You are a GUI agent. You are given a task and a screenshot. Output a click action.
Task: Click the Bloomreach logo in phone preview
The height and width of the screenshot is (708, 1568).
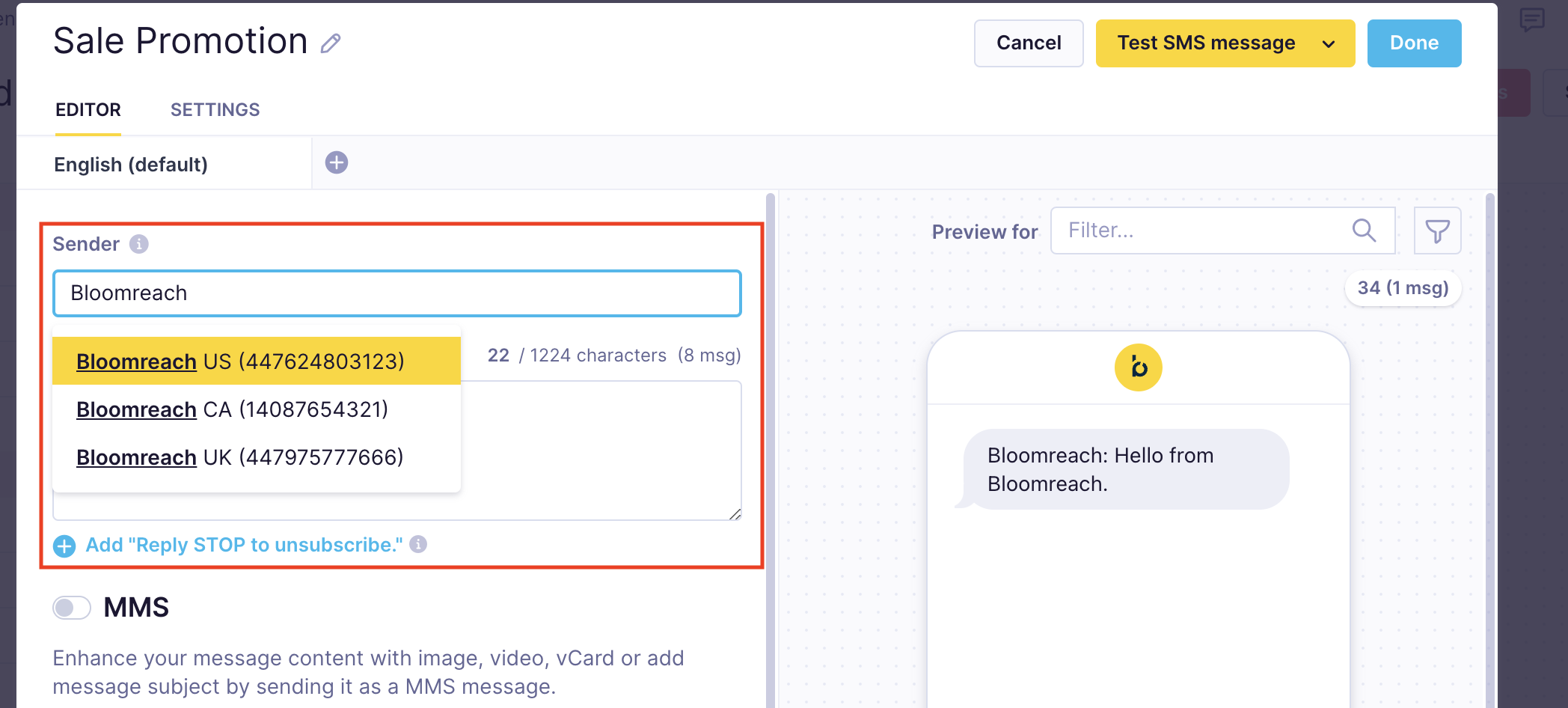pos(1138,367)
